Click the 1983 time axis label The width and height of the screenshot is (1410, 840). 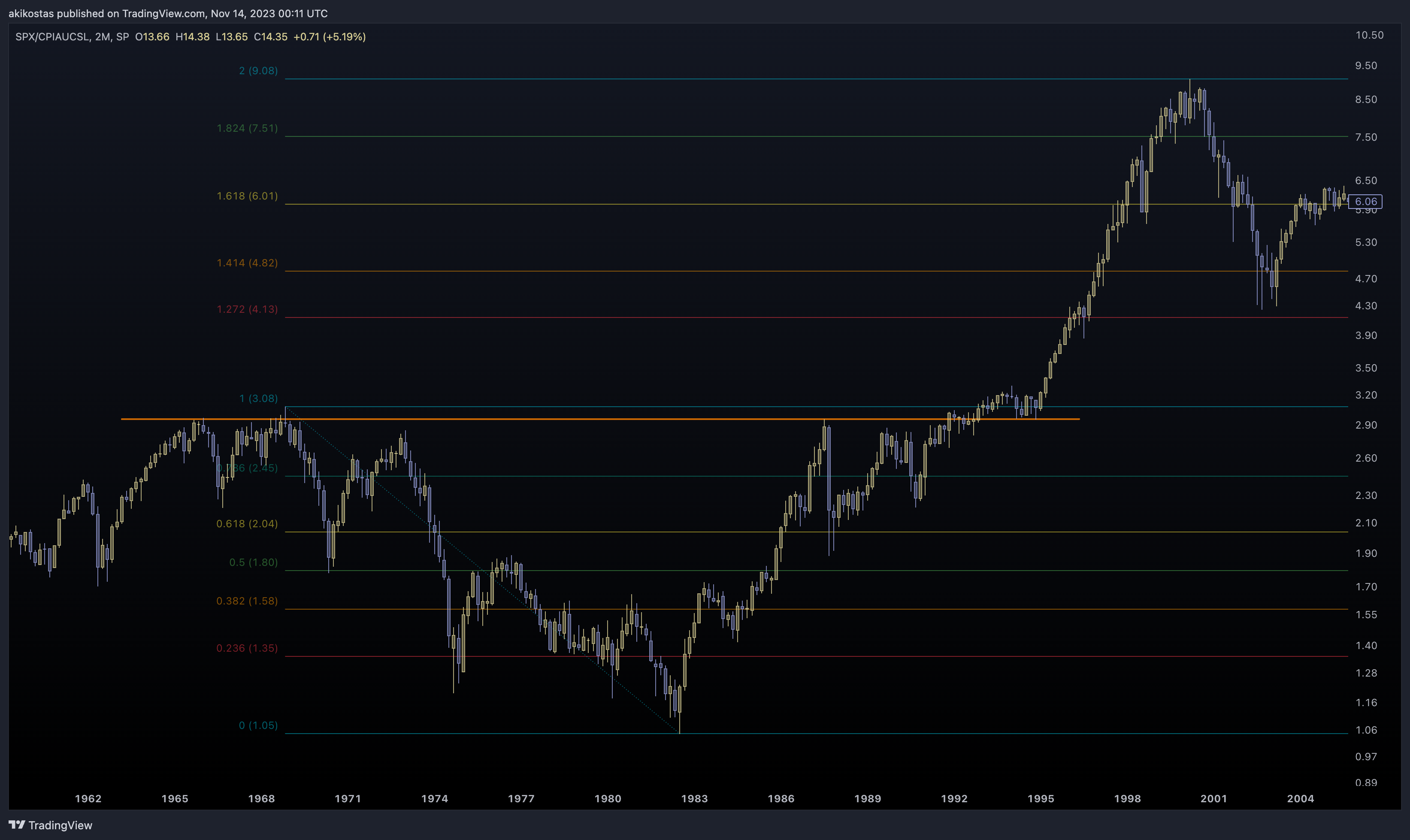(695, 799)
